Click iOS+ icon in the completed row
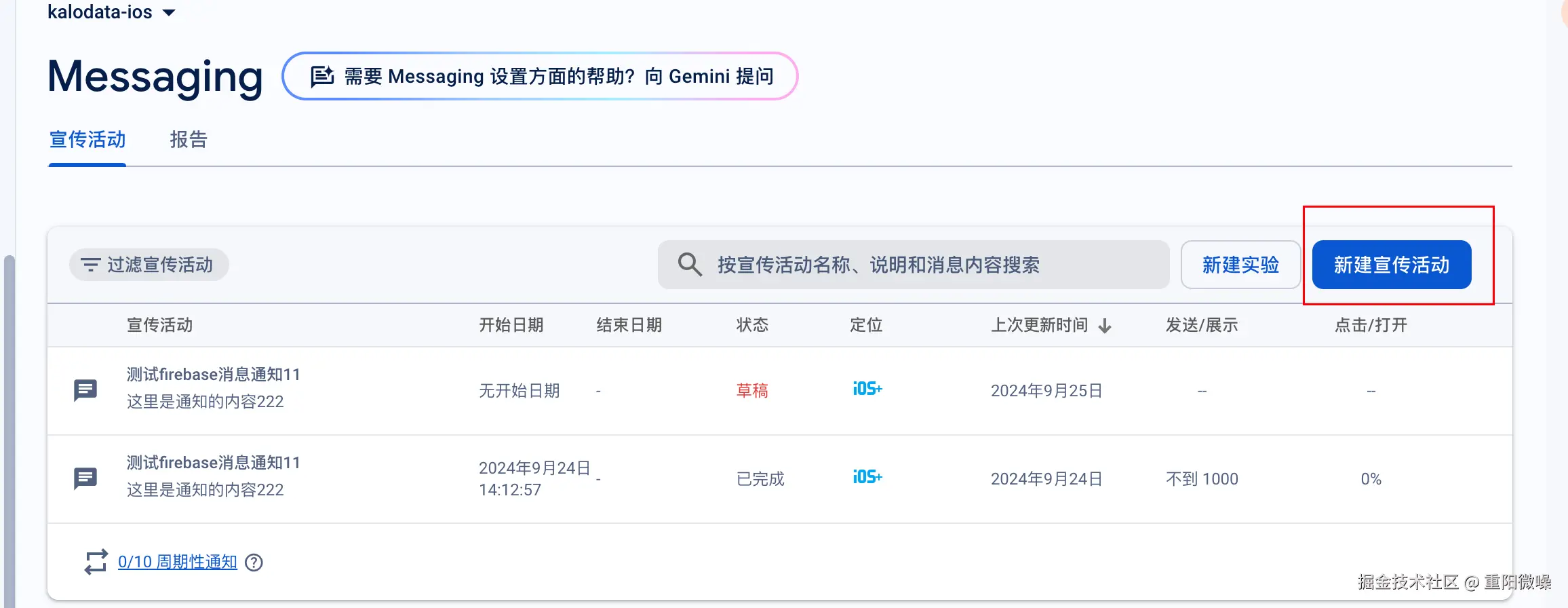The width and height of the screenshot is (1568, 608). pos(867,477)
